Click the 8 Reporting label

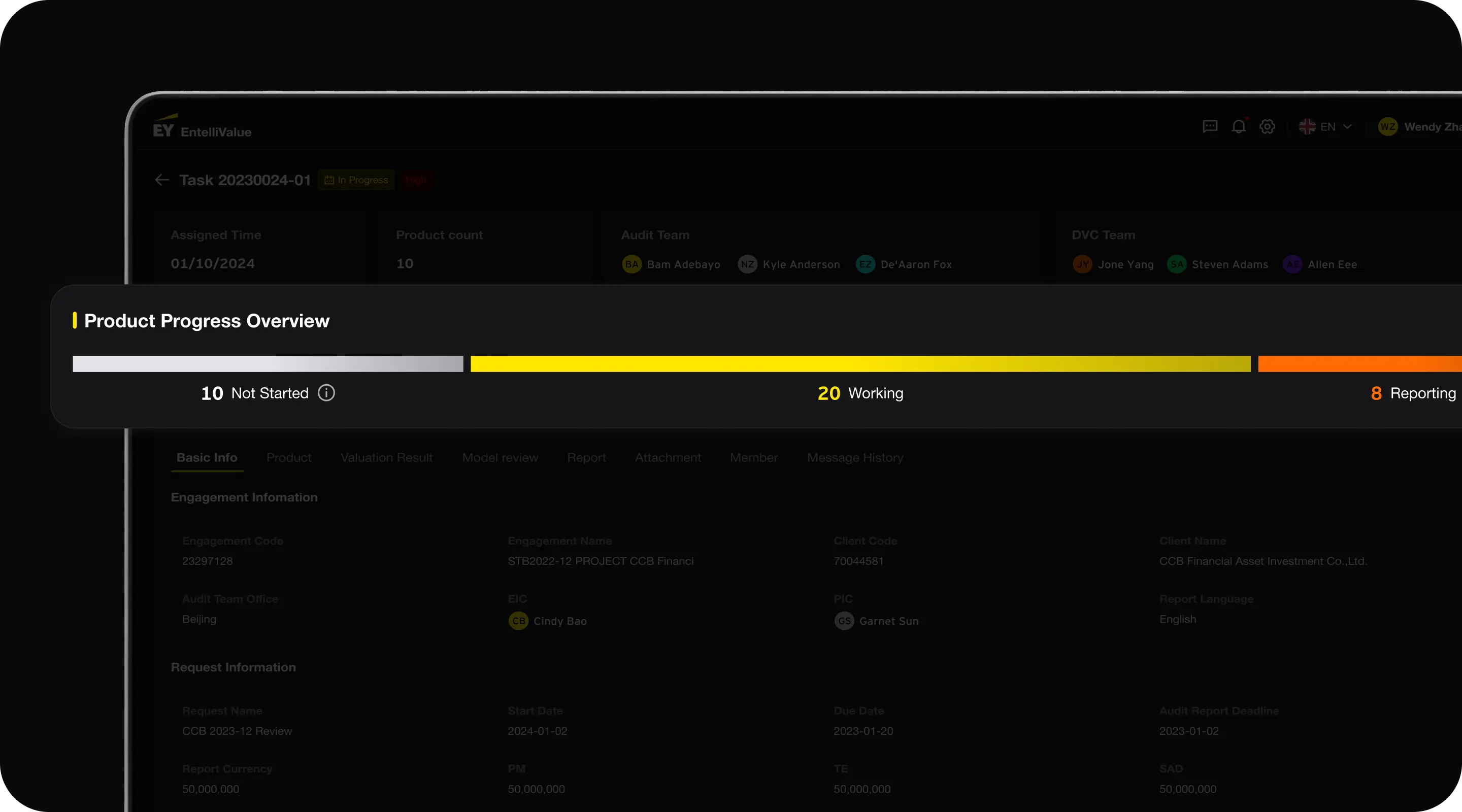pos(1413,393)
